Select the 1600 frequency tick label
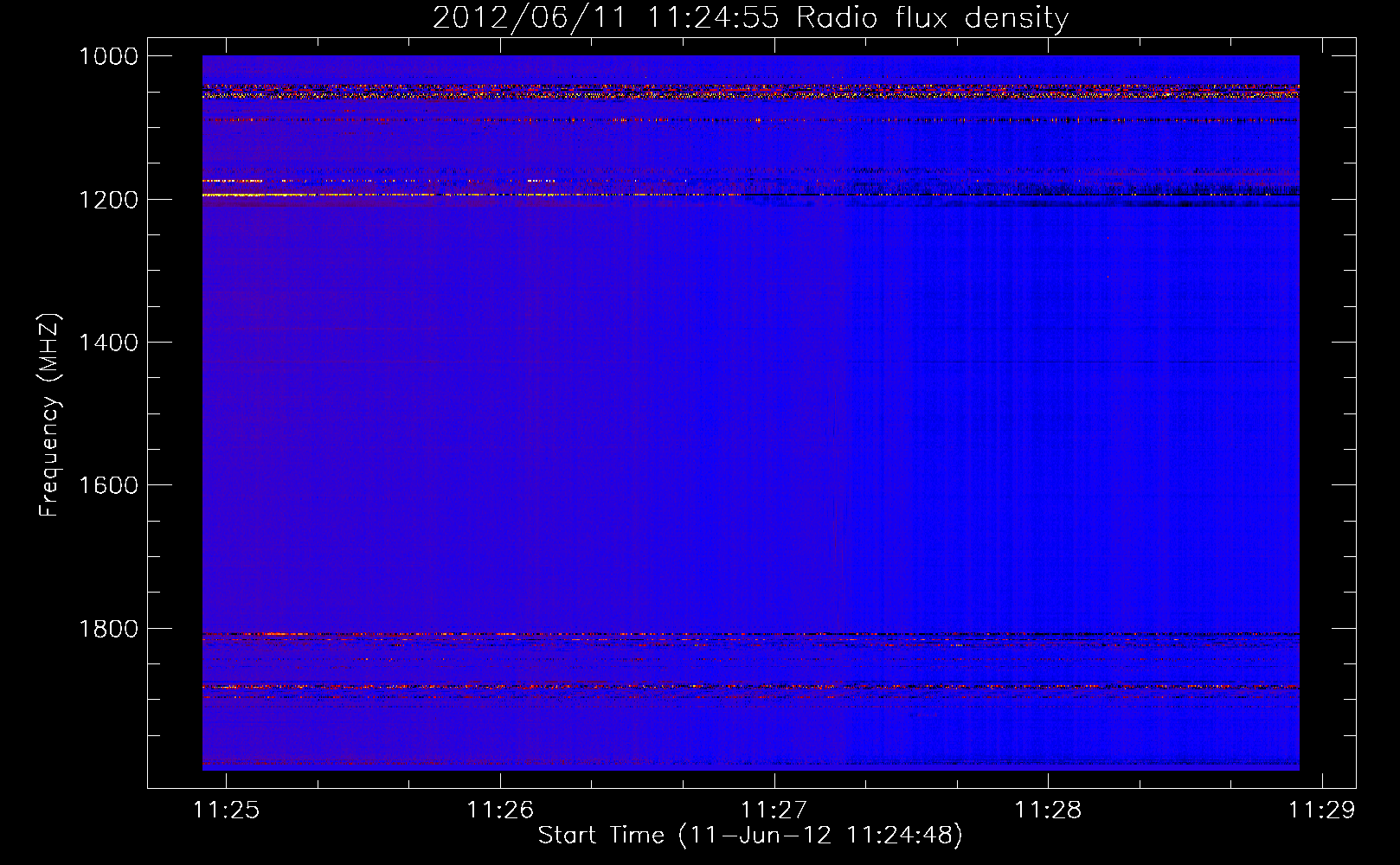 tap(108, 485)
